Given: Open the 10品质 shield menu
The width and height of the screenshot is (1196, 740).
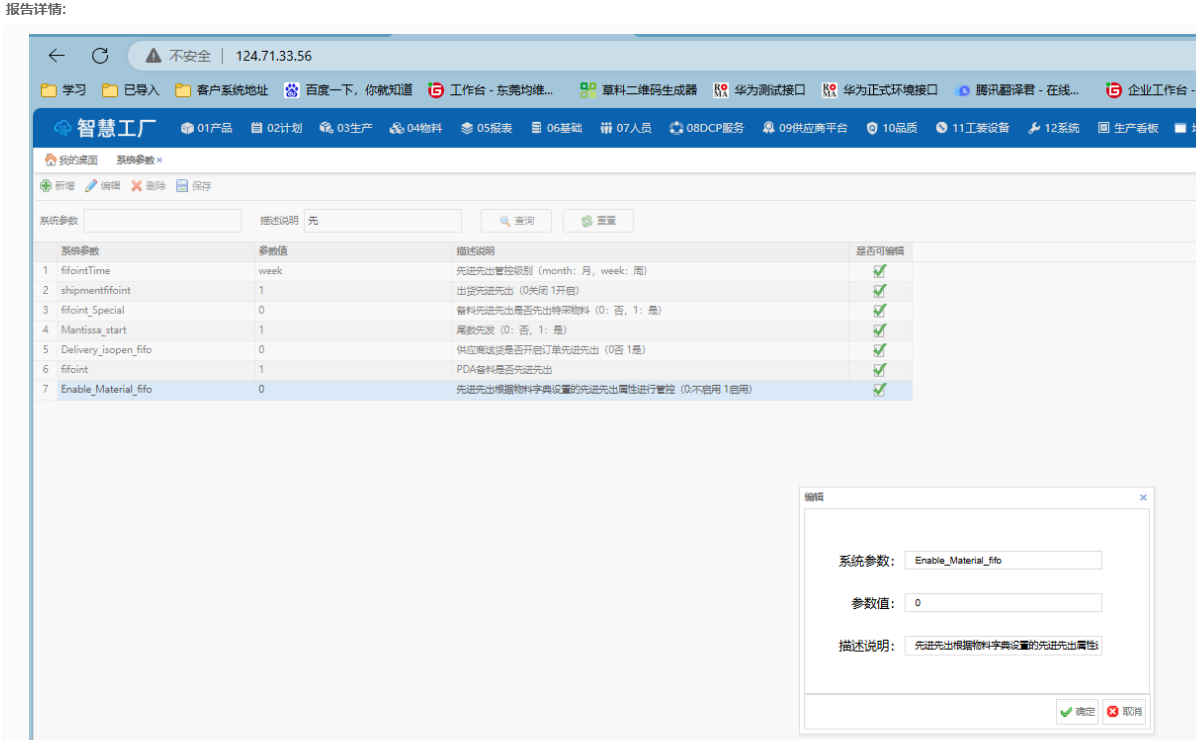Looking at the screenshot, I should coord(891,128).
